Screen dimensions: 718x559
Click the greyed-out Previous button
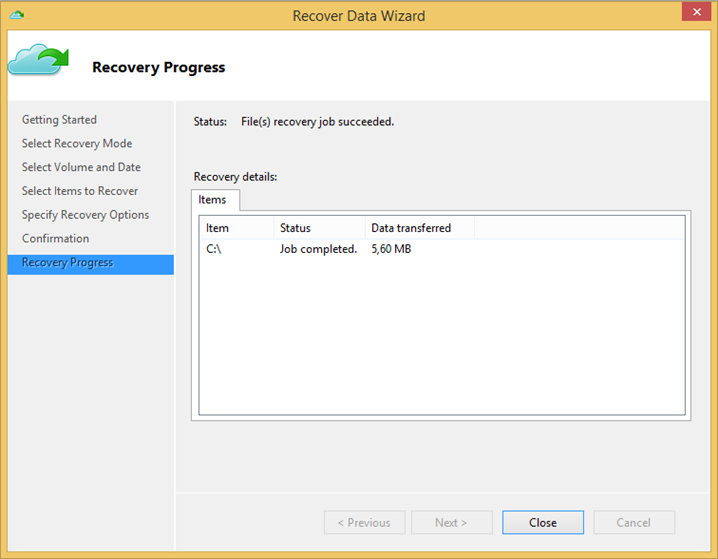(x=364, y=522)
